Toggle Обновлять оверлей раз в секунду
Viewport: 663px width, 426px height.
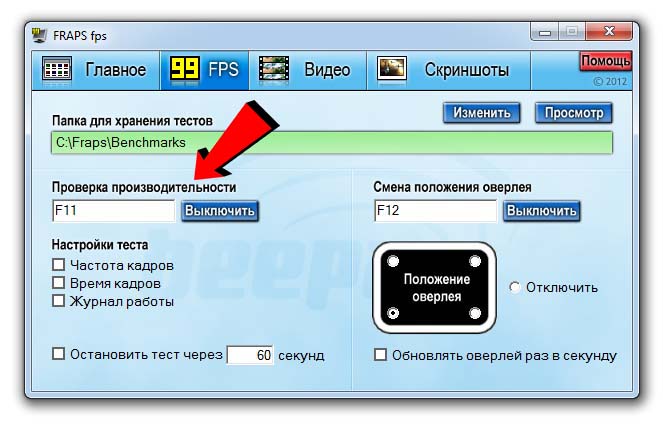click(x=380, y=355)
